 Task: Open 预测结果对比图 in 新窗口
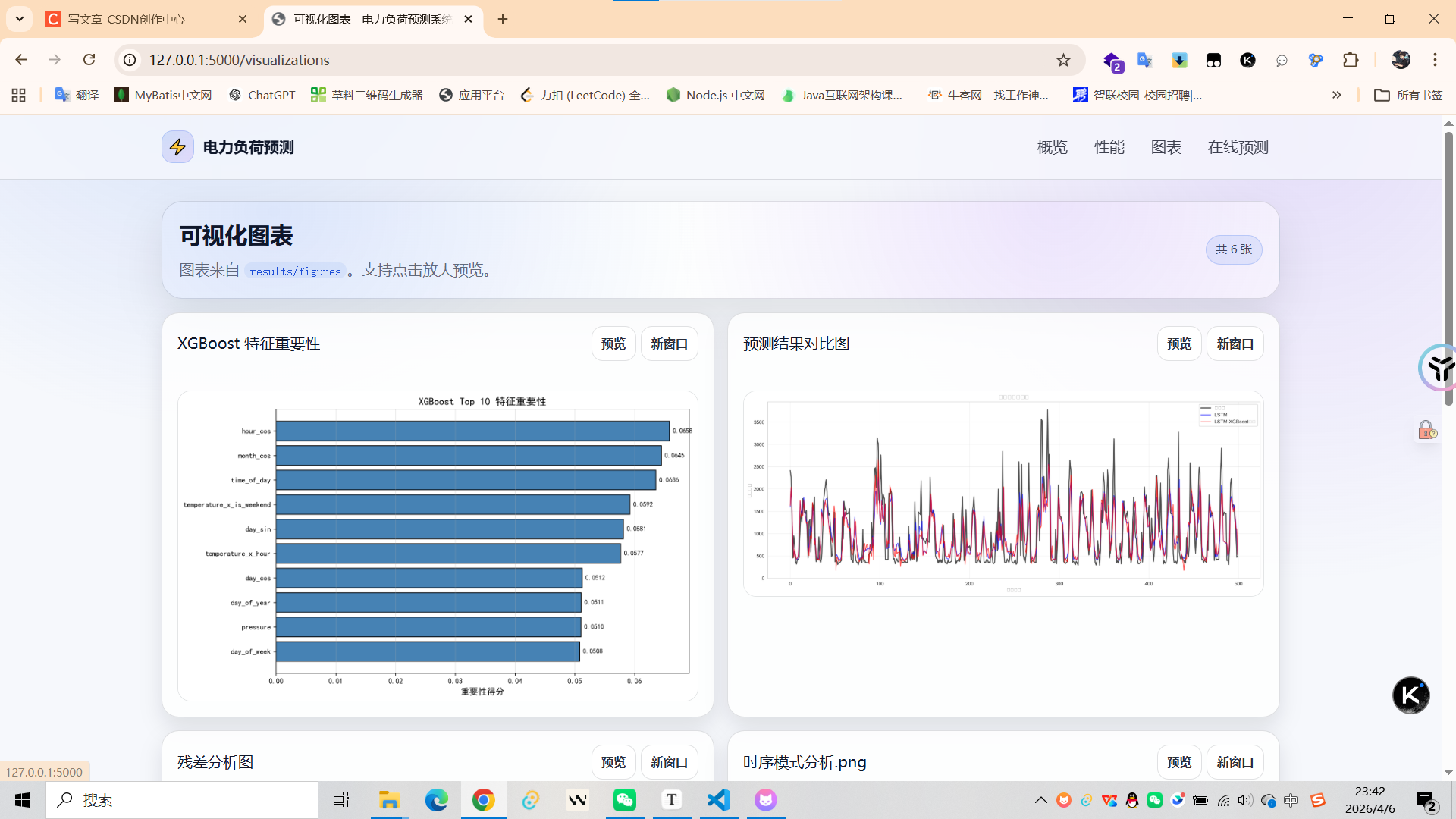tap(1235, 344)
